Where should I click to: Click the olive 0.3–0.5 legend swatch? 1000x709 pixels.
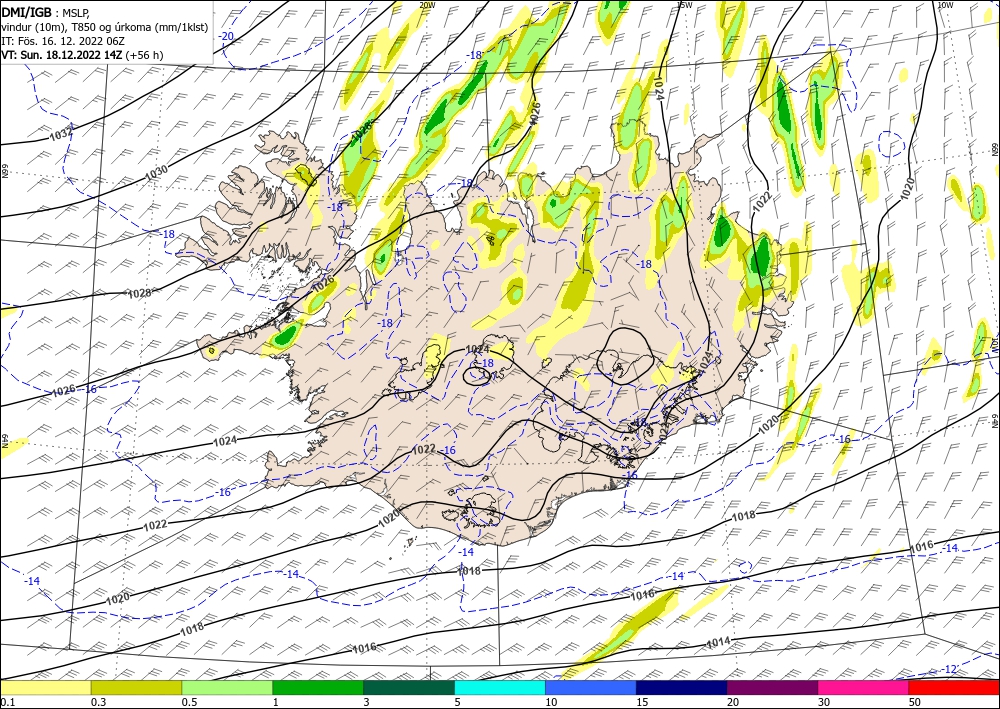(136, 687)
